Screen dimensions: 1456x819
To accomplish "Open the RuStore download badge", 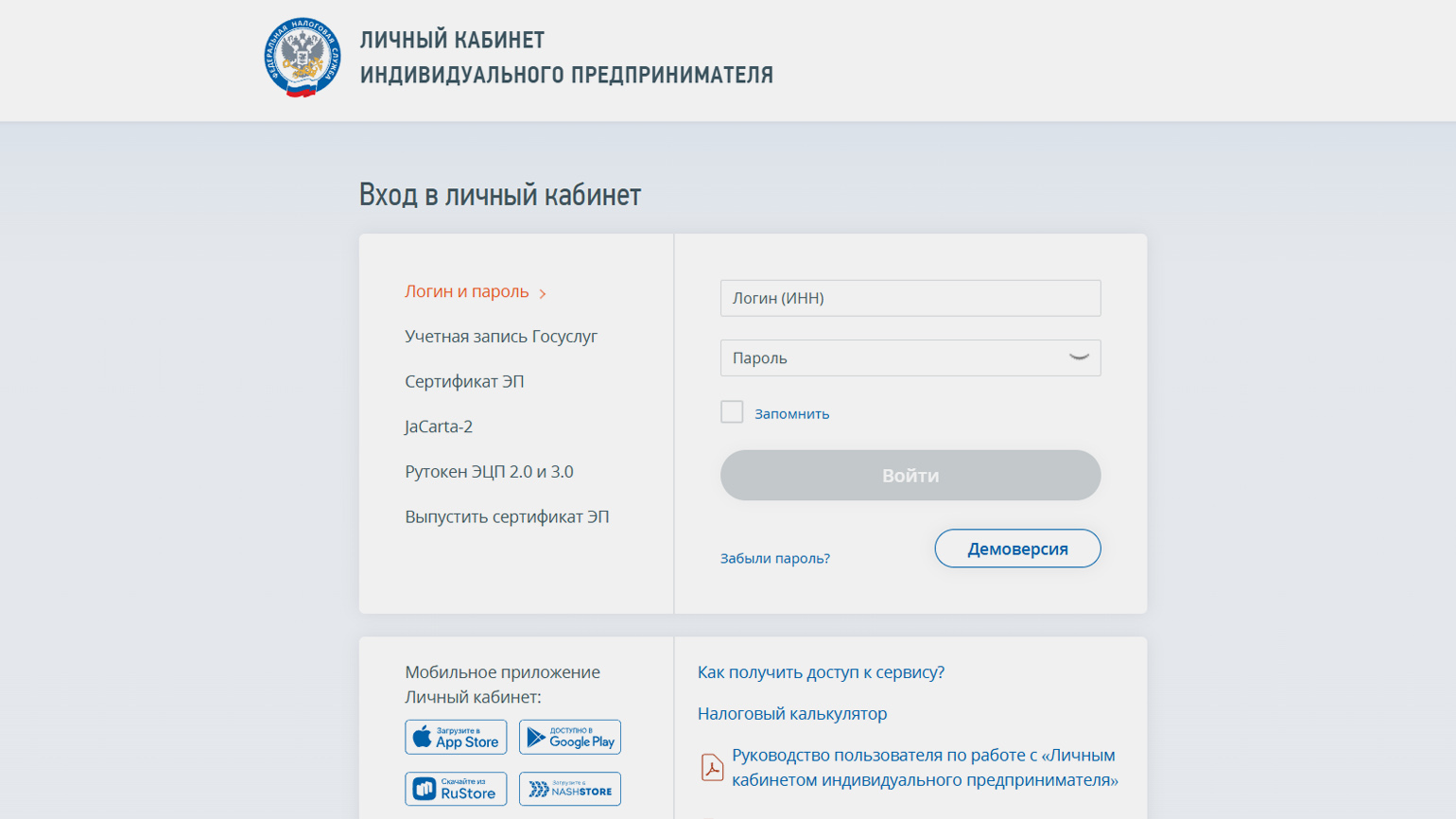I will pyautogui.click(x=456, y=789).
